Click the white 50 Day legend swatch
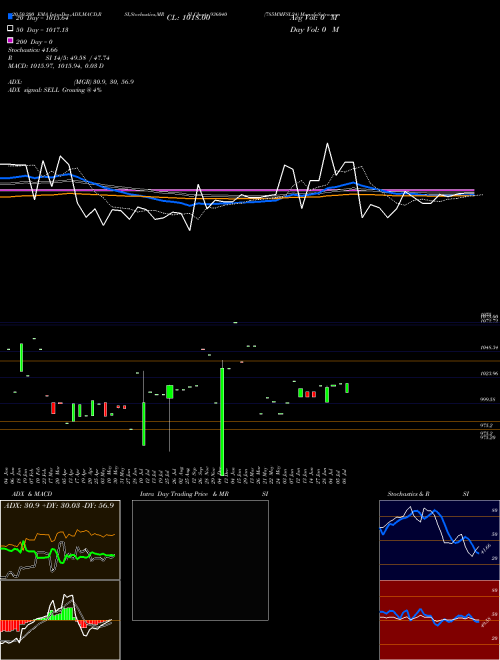The height and width of the screenshot is (660, 500). point(10,29)
